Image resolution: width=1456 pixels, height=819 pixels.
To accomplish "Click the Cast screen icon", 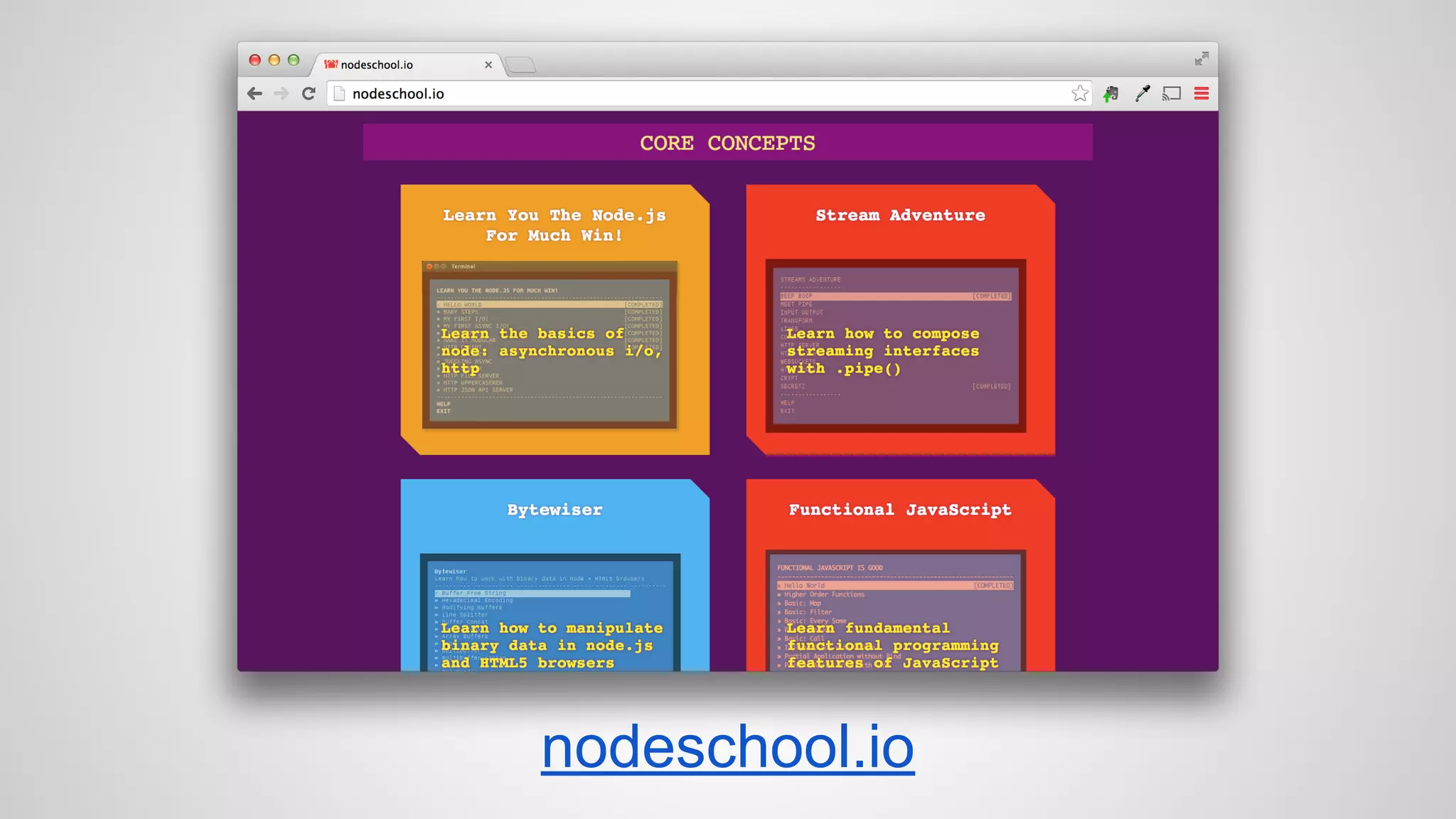I will click(1172, 93).
